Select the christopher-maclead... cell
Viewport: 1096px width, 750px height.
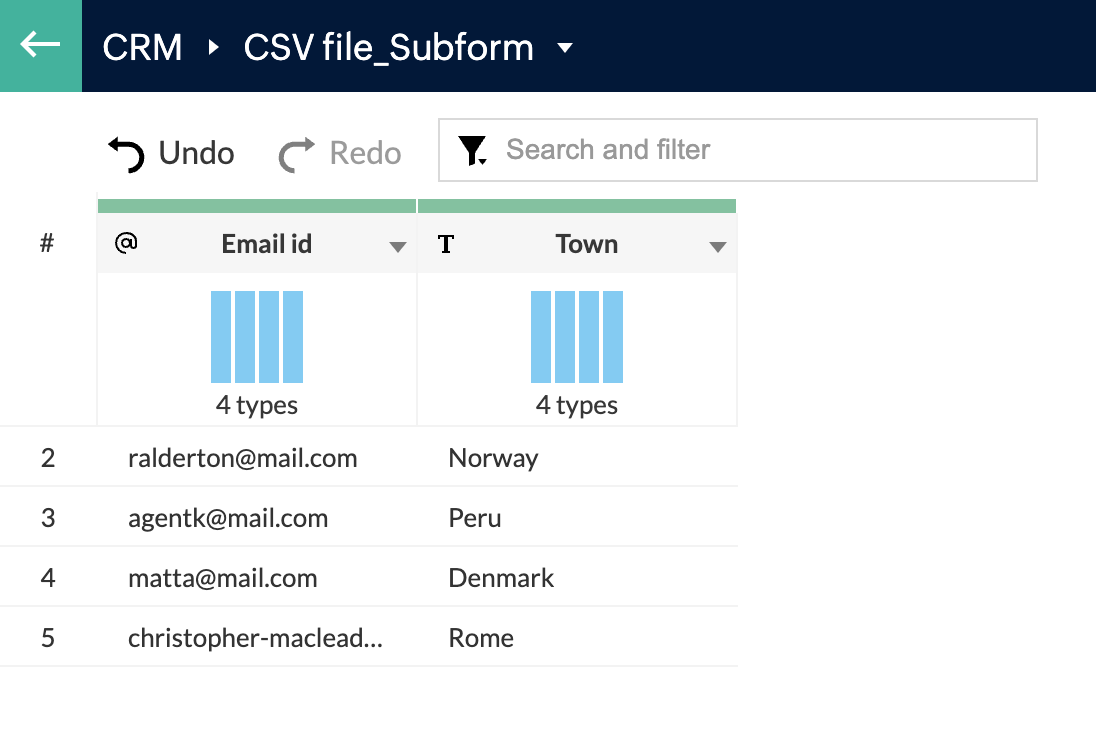257,637
